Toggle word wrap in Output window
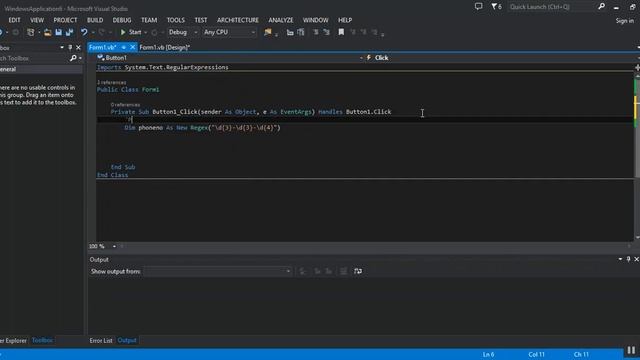This screenshot has width=640, height=360. [x=358, y=271]
